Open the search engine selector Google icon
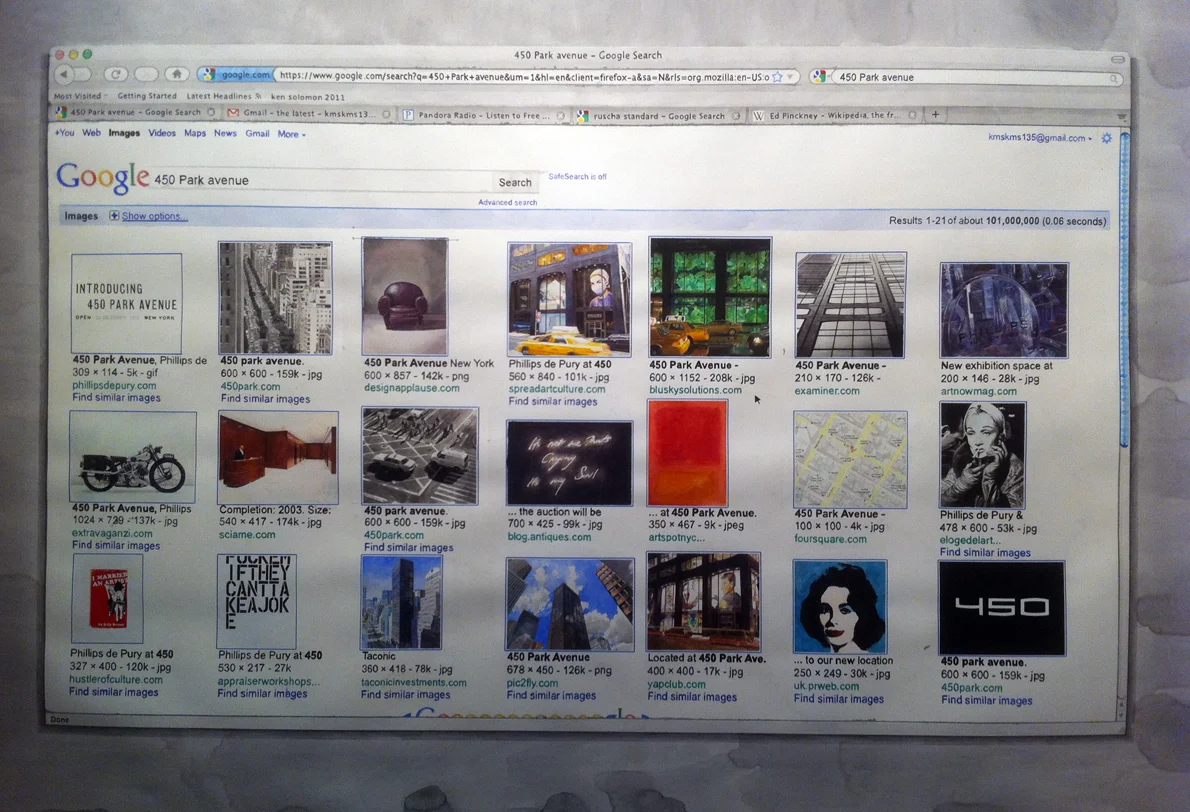1190x812 pixels. coord(818,77)
